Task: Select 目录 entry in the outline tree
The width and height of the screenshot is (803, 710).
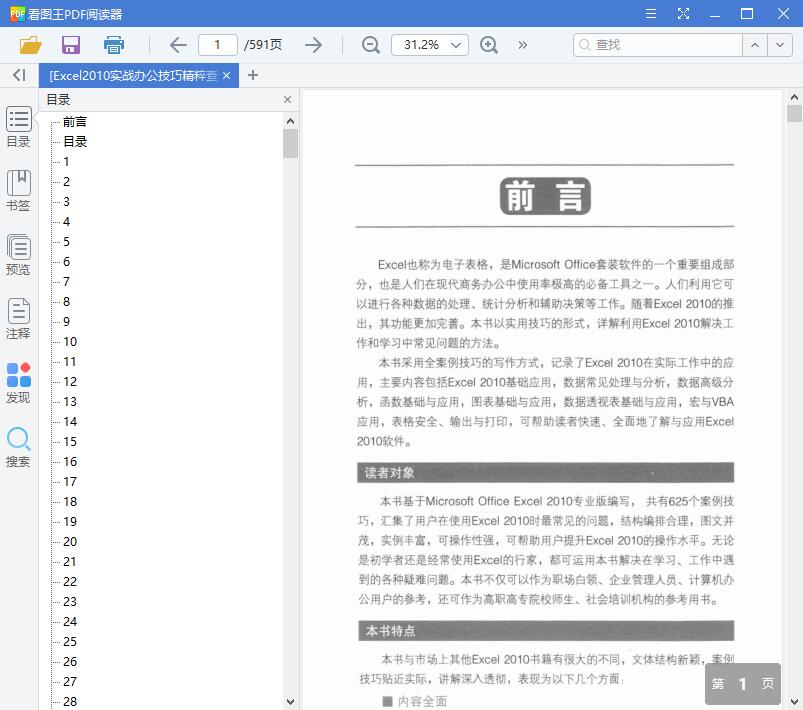Action: coord(75,142)
